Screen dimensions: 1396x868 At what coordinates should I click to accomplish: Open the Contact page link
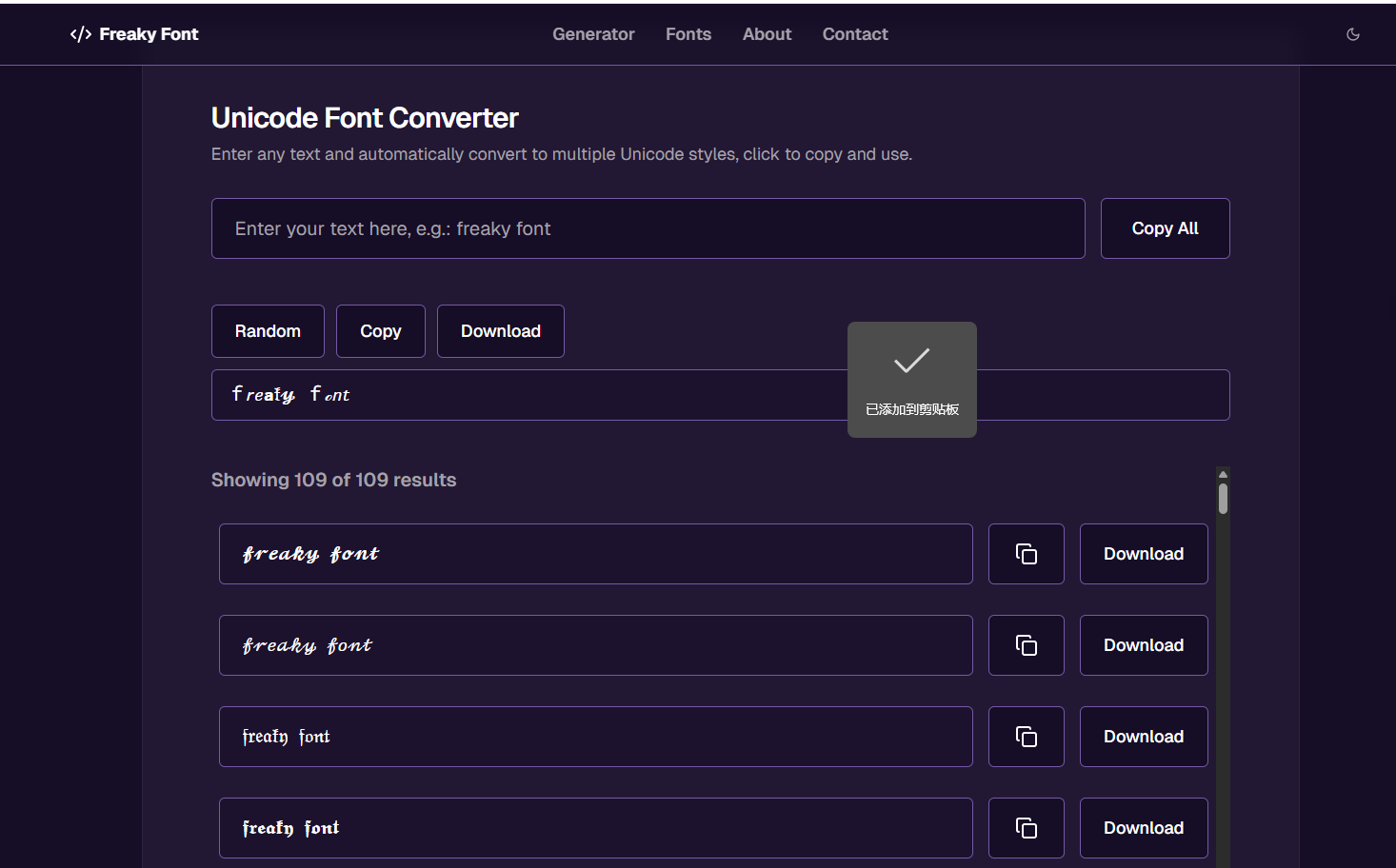[x=854, y=34]
